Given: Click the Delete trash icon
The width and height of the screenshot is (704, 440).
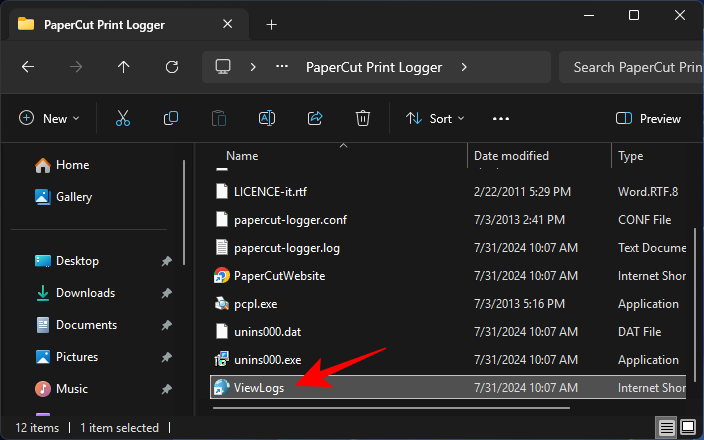Looking at the screenshot, I should pyautogui.click(x=363, y=118).
